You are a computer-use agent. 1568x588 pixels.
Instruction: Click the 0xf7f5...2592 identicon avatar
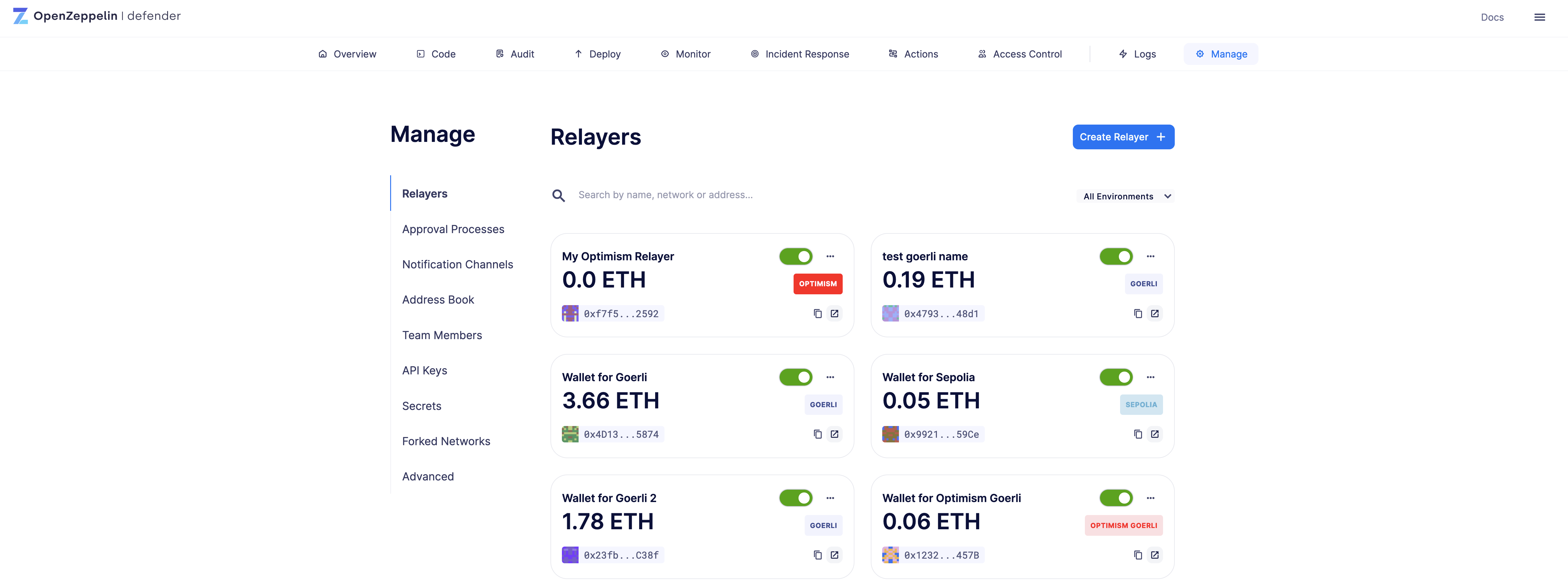pos(570,314)
